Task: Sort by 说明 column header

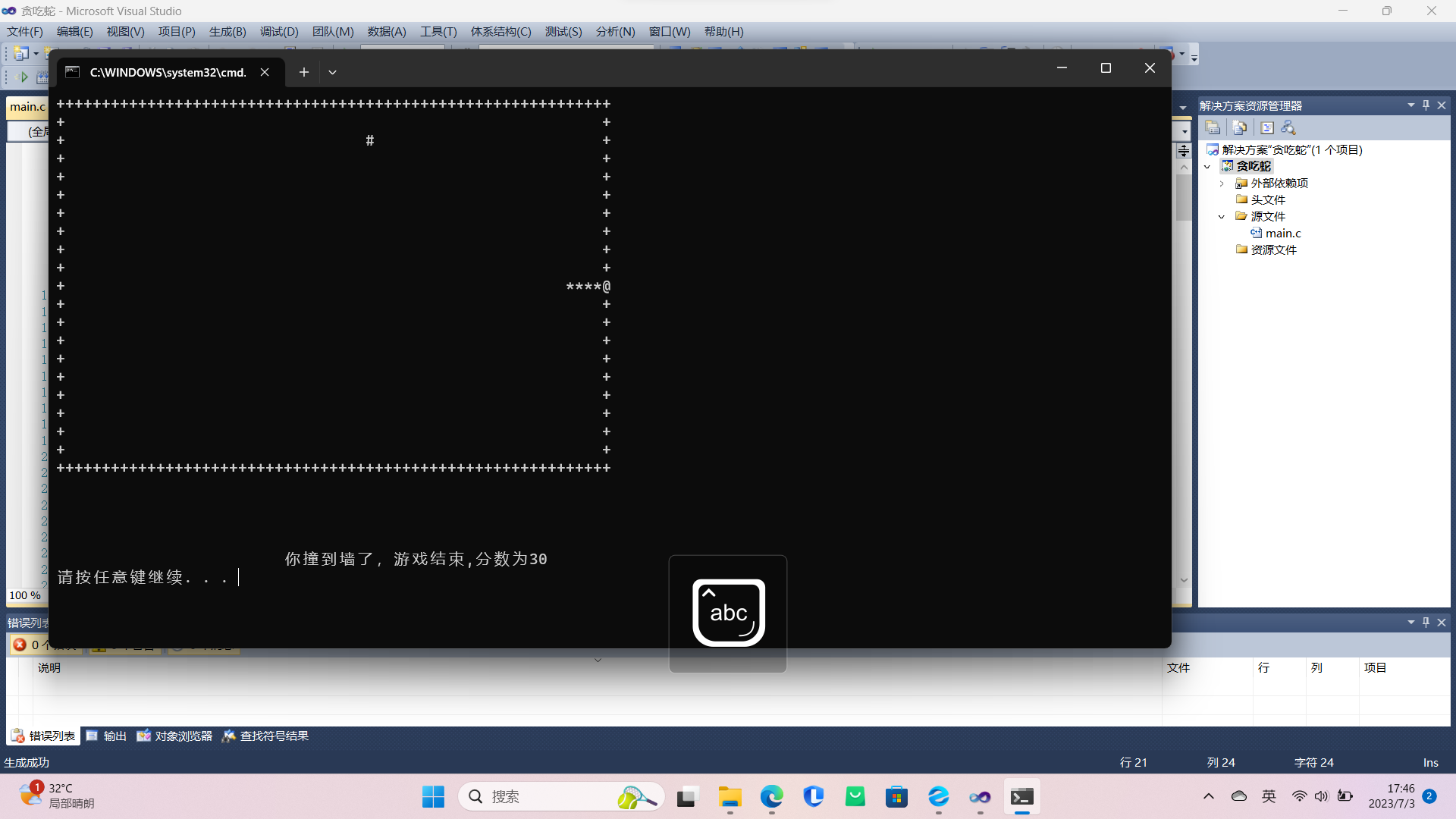Action: [49, 667]
